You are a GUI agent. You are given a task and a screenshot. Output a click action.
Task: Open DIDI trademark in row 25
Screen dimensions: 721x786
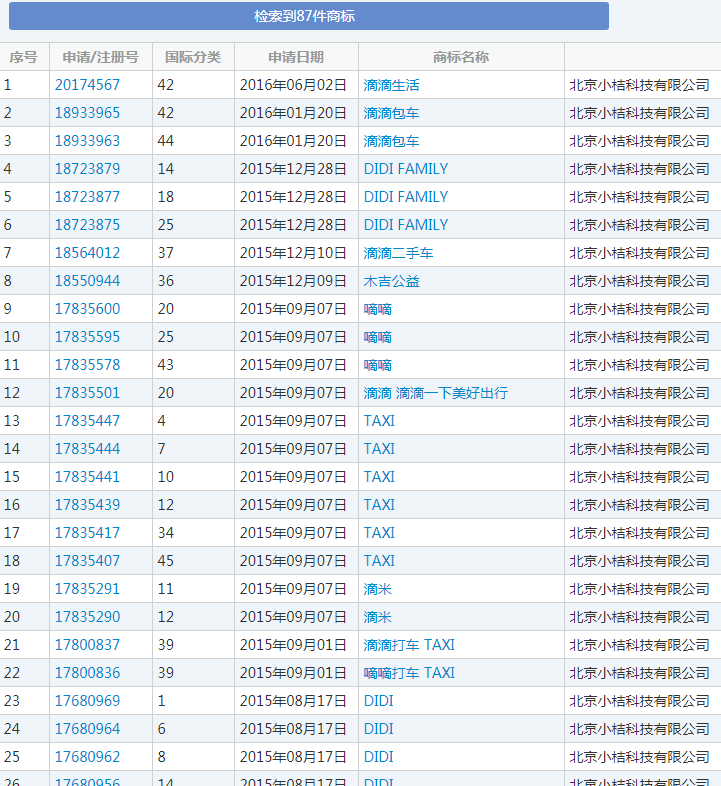pyautogui.click(x=379, y=758)
